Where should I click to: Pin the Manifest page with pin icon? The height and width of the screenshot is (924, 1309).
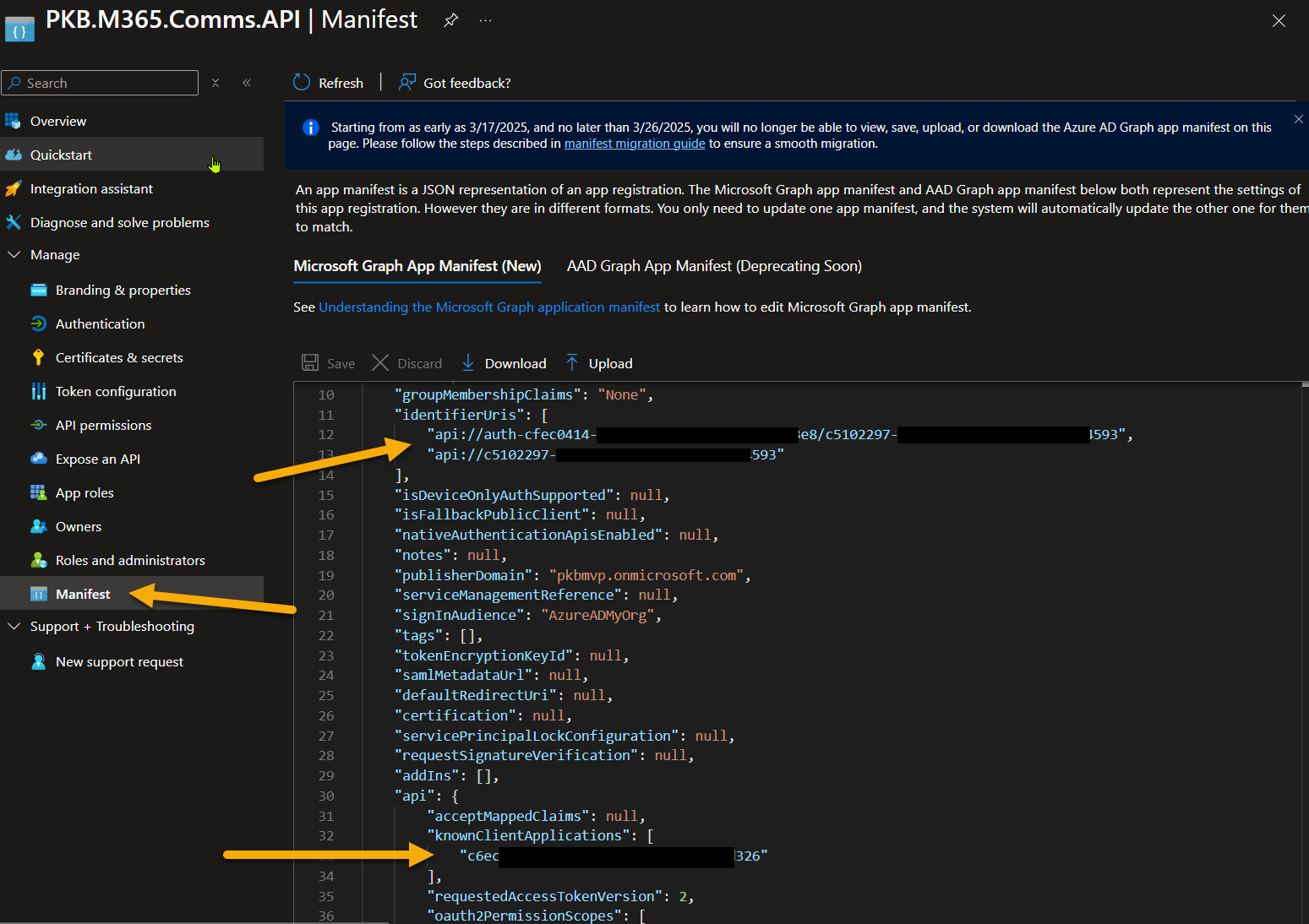(x=451, y=20)
